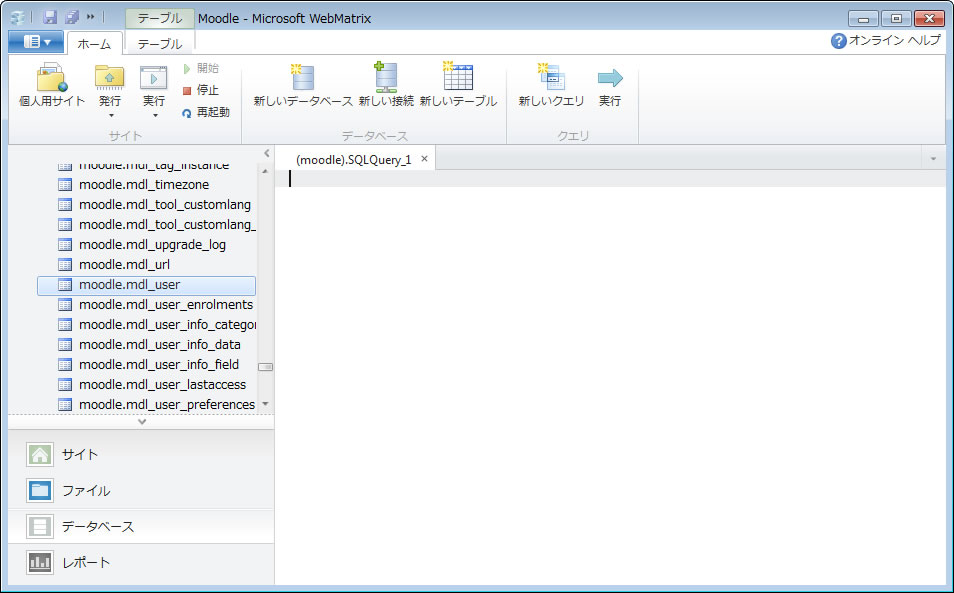Open the サイト workspace
954x593 pixels.
80,454
